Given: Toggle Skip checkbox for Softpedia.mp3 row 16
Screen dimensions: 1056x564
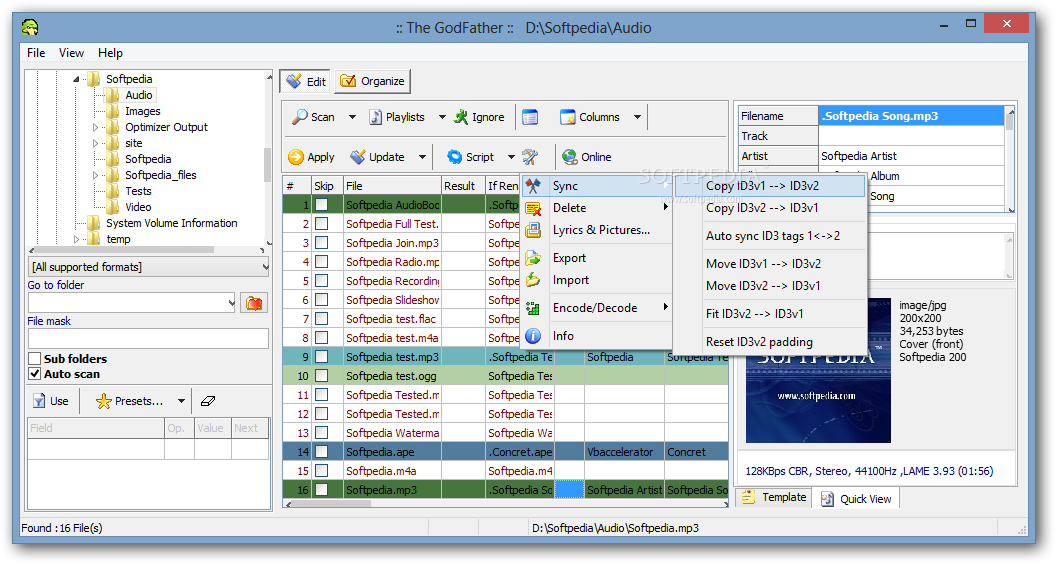Looking at the screenshot, I should 322,490.
